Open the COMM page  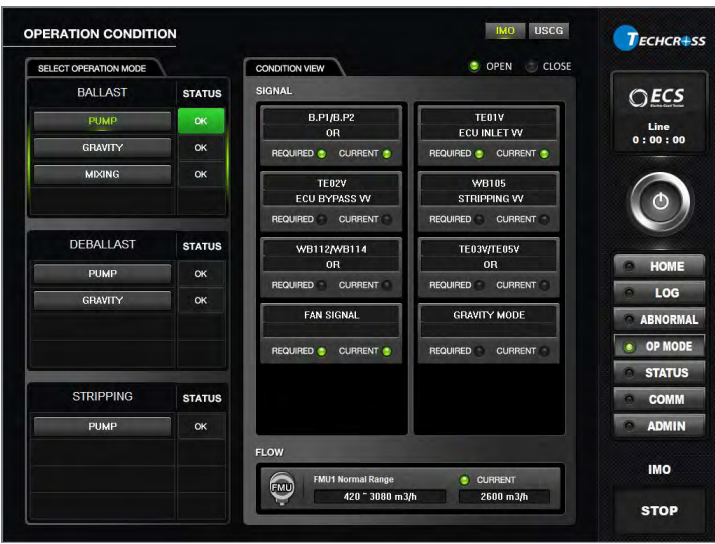659,399
